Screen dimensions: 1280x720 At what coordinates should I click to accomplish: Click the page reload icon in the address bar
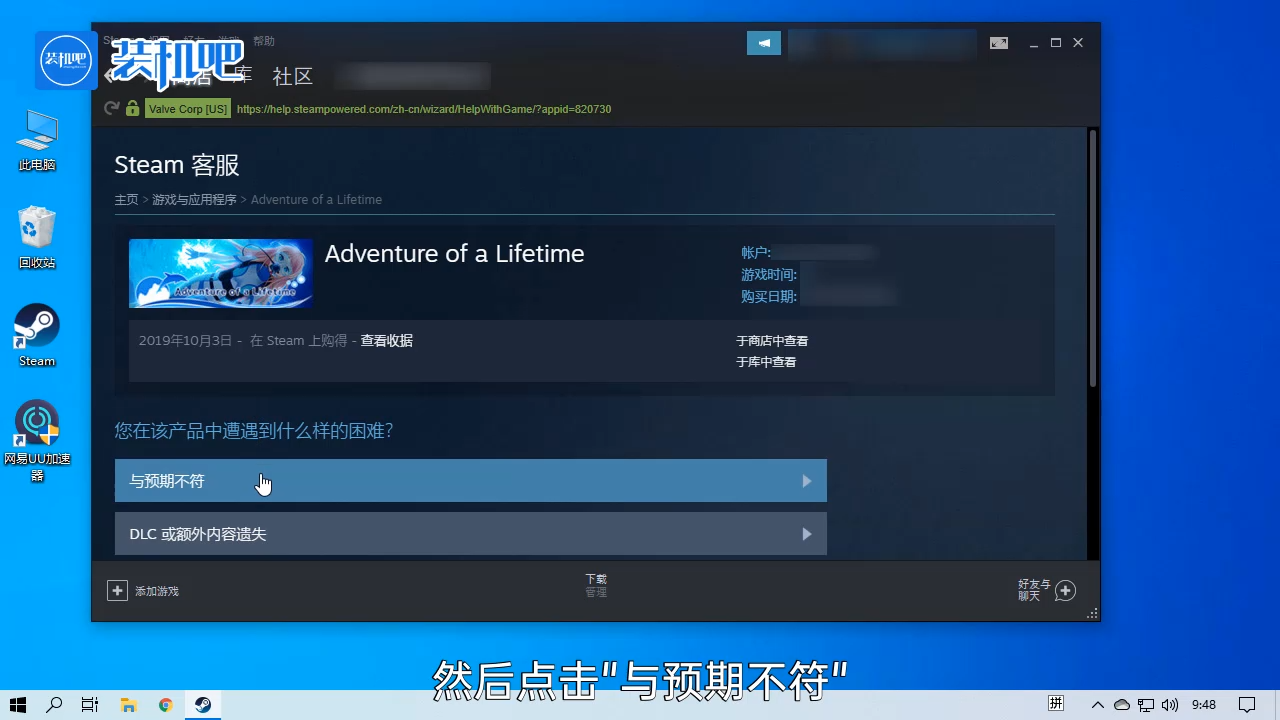pyautogui.click(x=112, y=109)
